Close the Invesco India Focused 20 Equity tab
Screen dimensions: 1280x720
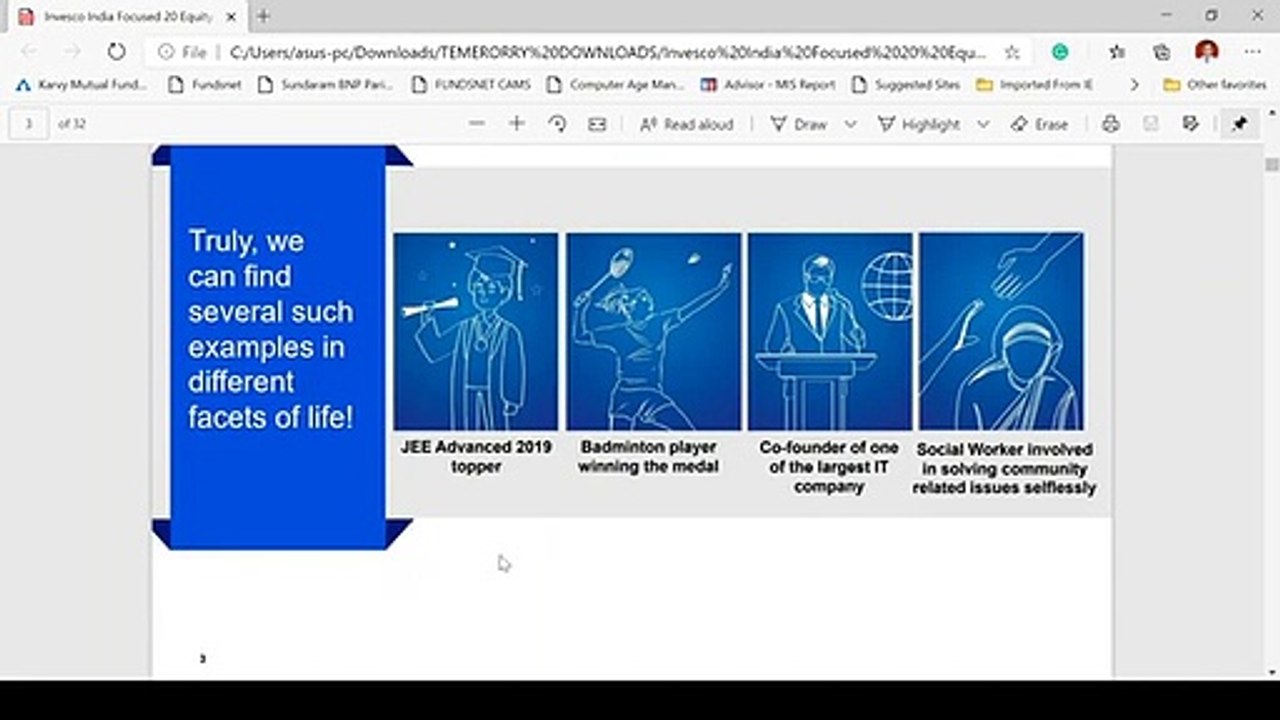coord(232,16)
